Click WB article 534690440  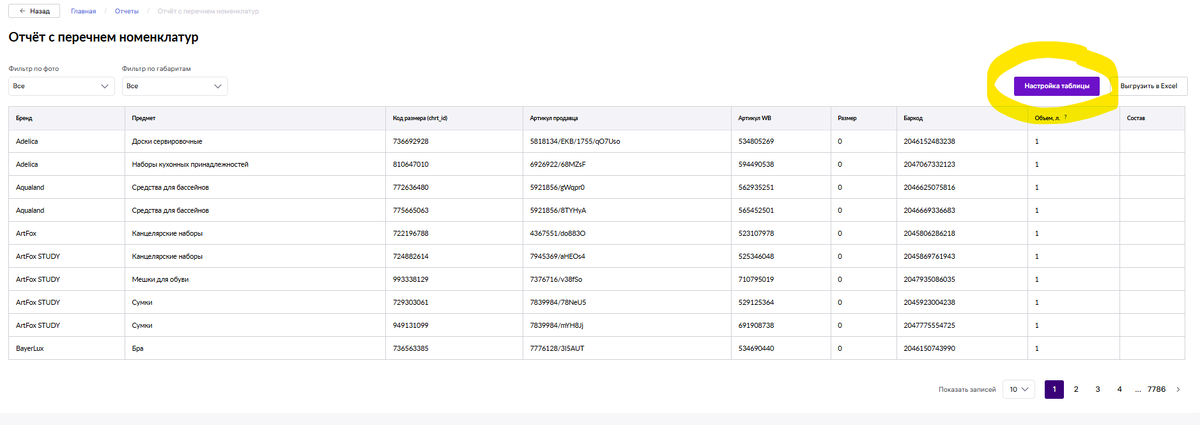[x=756, y=348]
